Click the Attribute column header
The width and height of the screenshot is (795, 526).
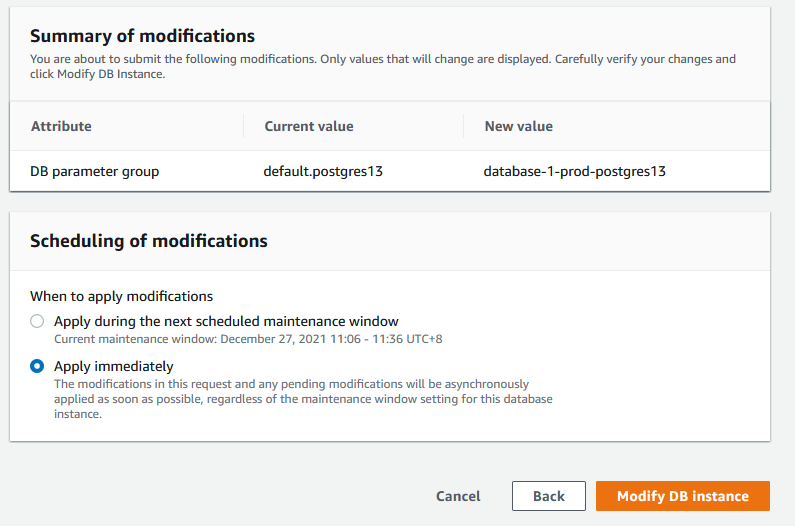pyautogui.click(x=61, y=126)
